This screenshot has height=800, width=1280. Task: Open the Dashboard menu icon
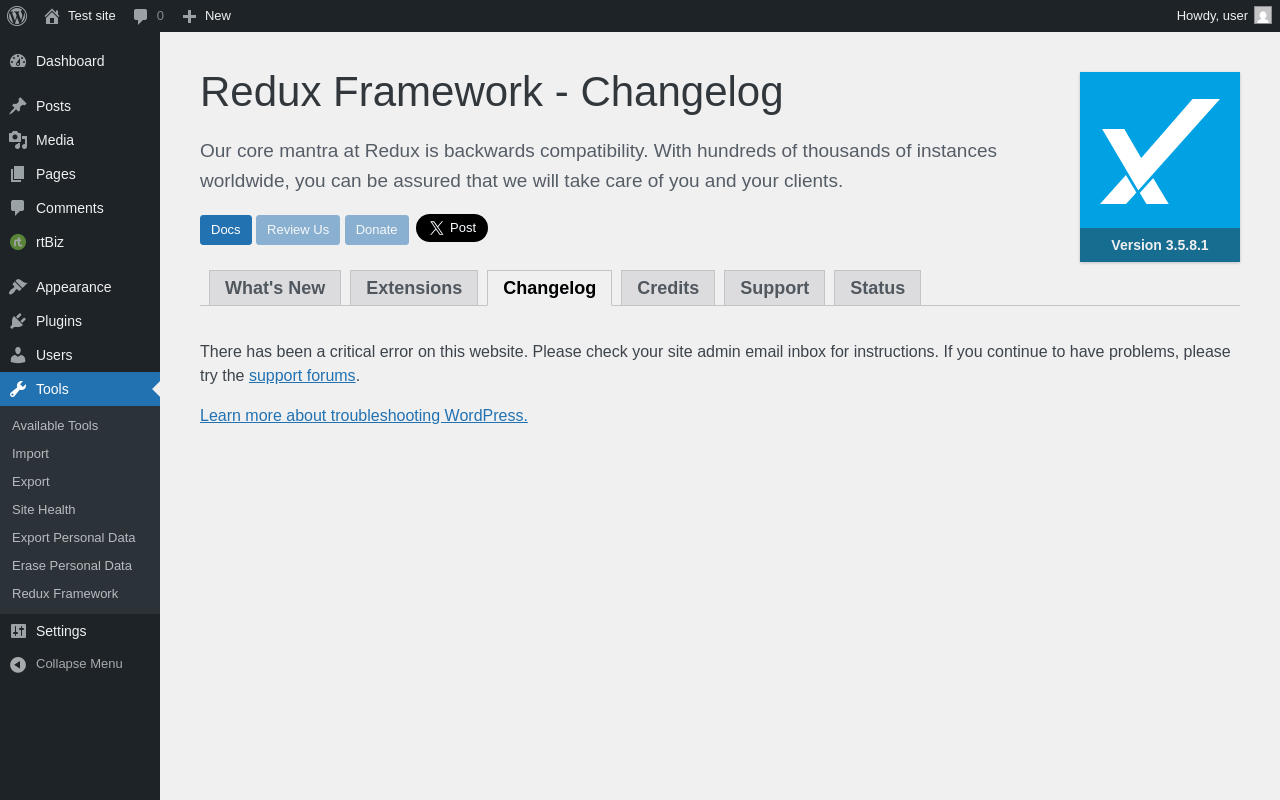pyautogui.click(x=18, y=61)
